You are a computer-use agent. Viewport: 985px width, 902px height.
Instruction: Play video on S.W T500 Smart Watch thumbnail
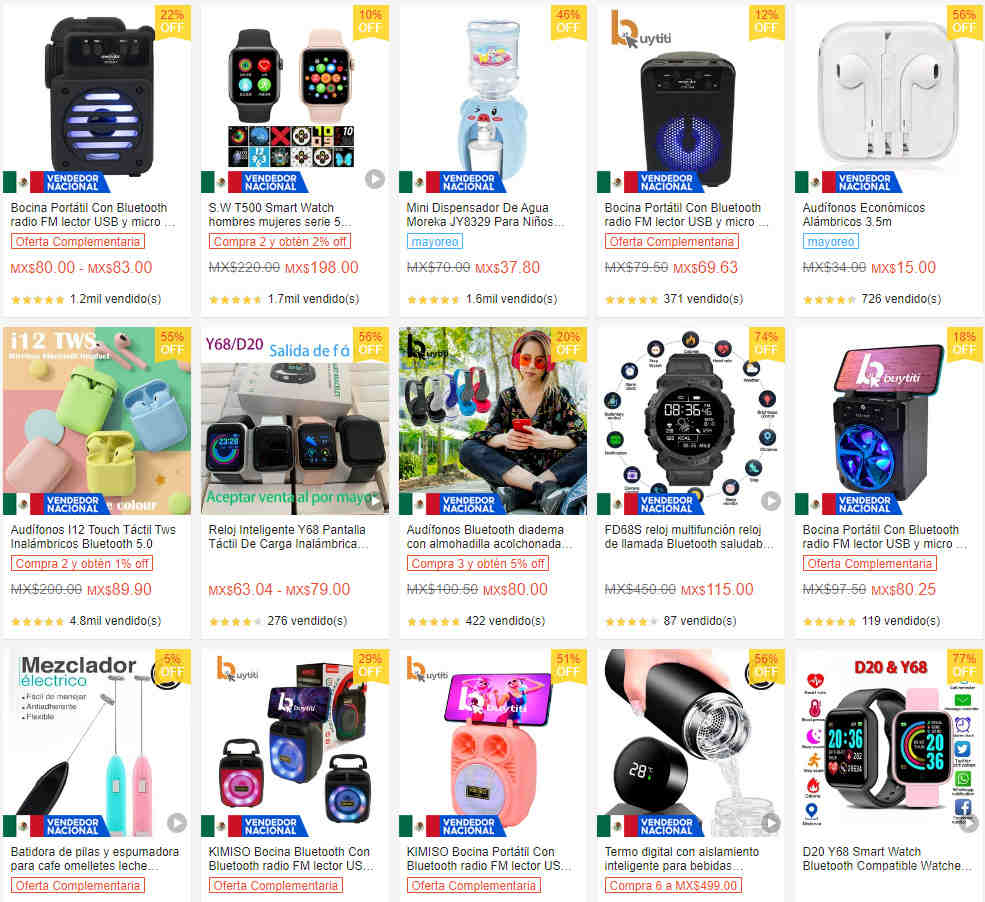coord(374,179)
